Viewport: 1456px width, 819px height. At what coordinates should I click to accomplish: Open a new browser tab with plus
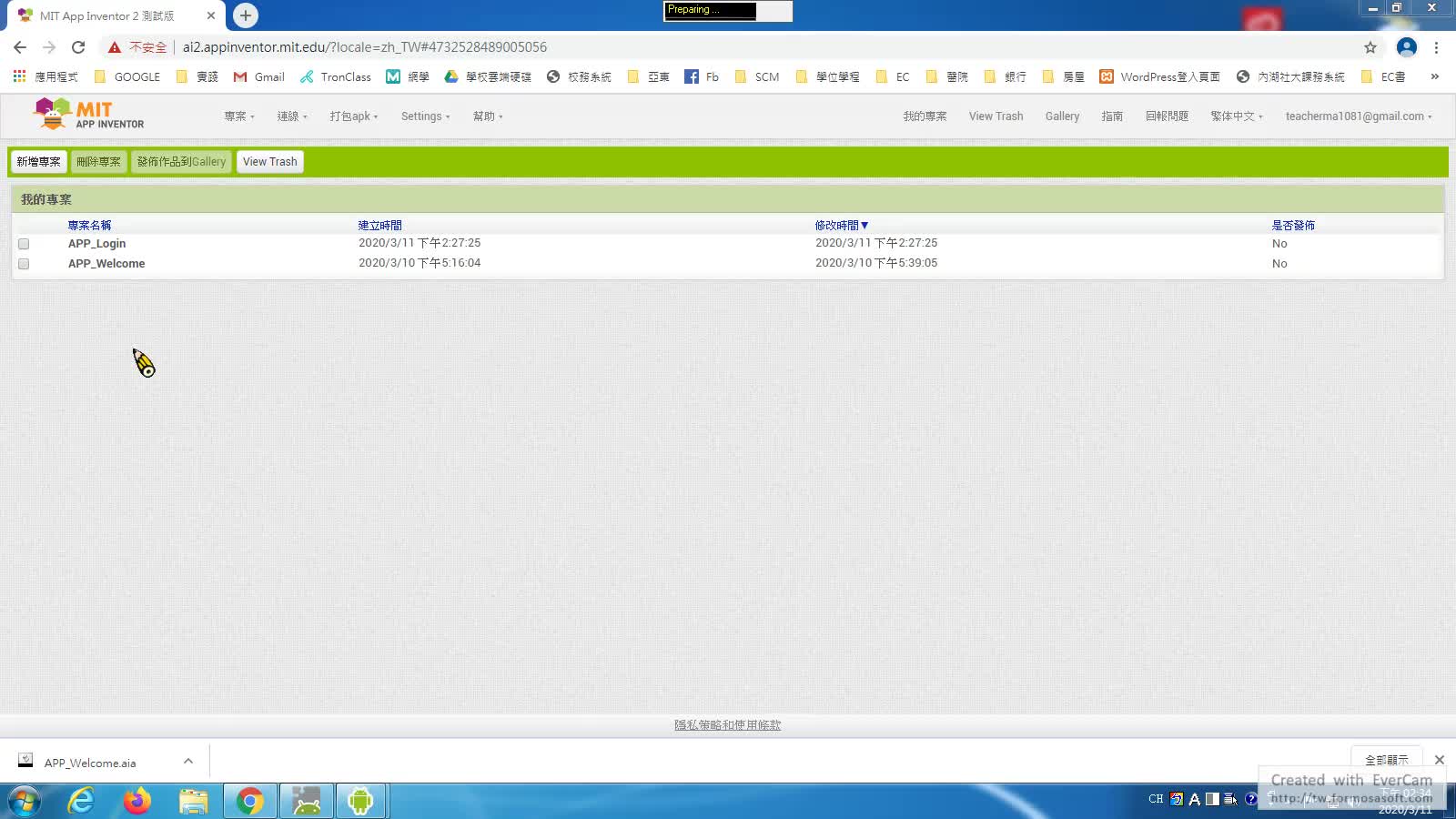point(246,15)
